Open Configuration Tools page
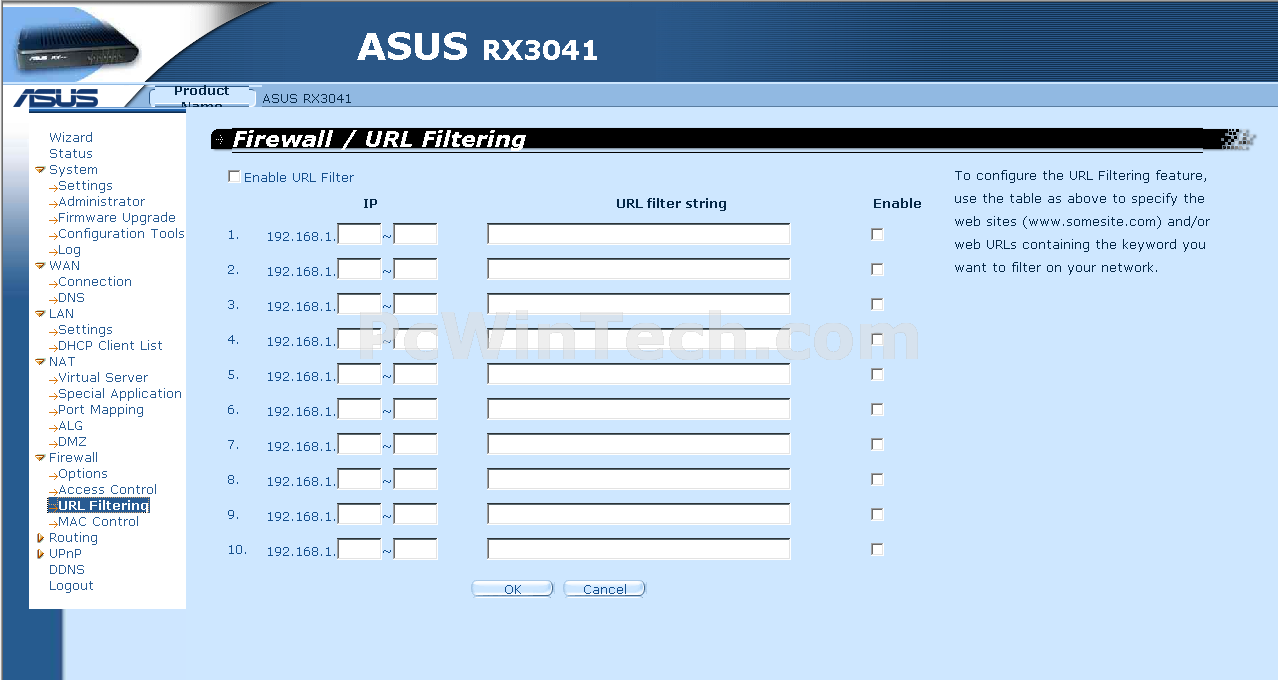Viewport: 1278px width, 680px height. (121, 234)
